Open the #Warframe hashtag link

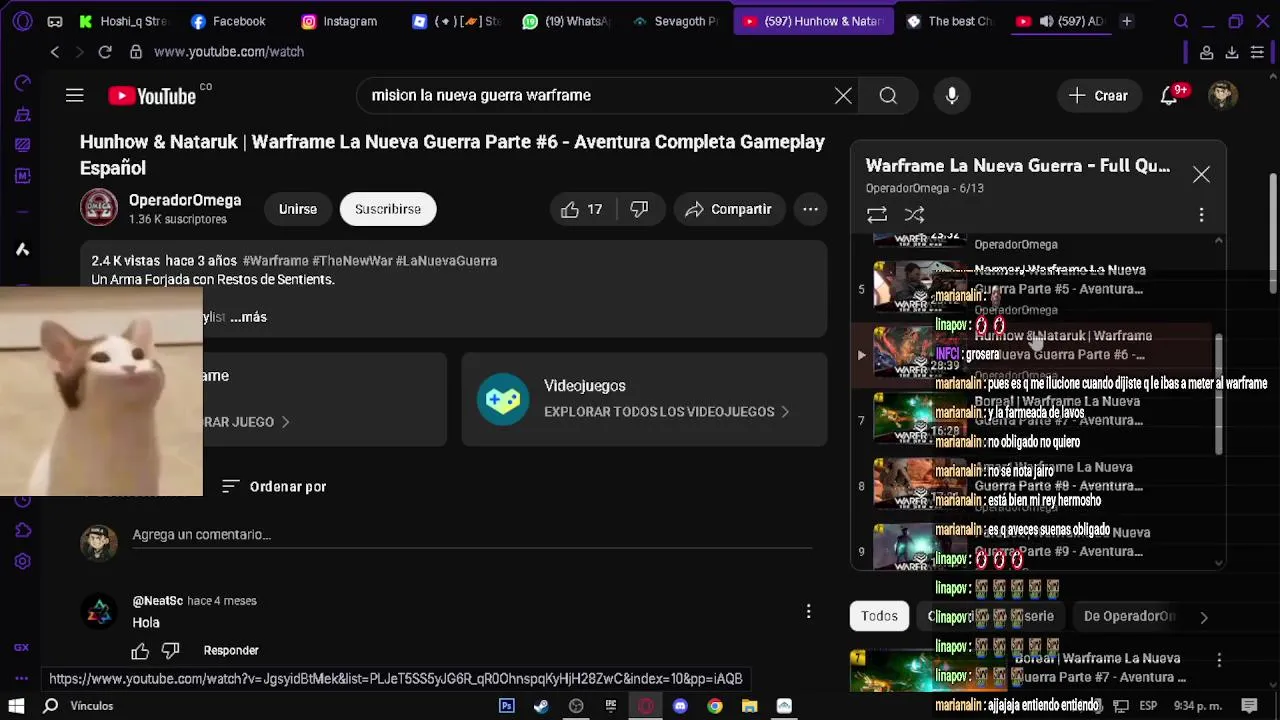point(275,261)
